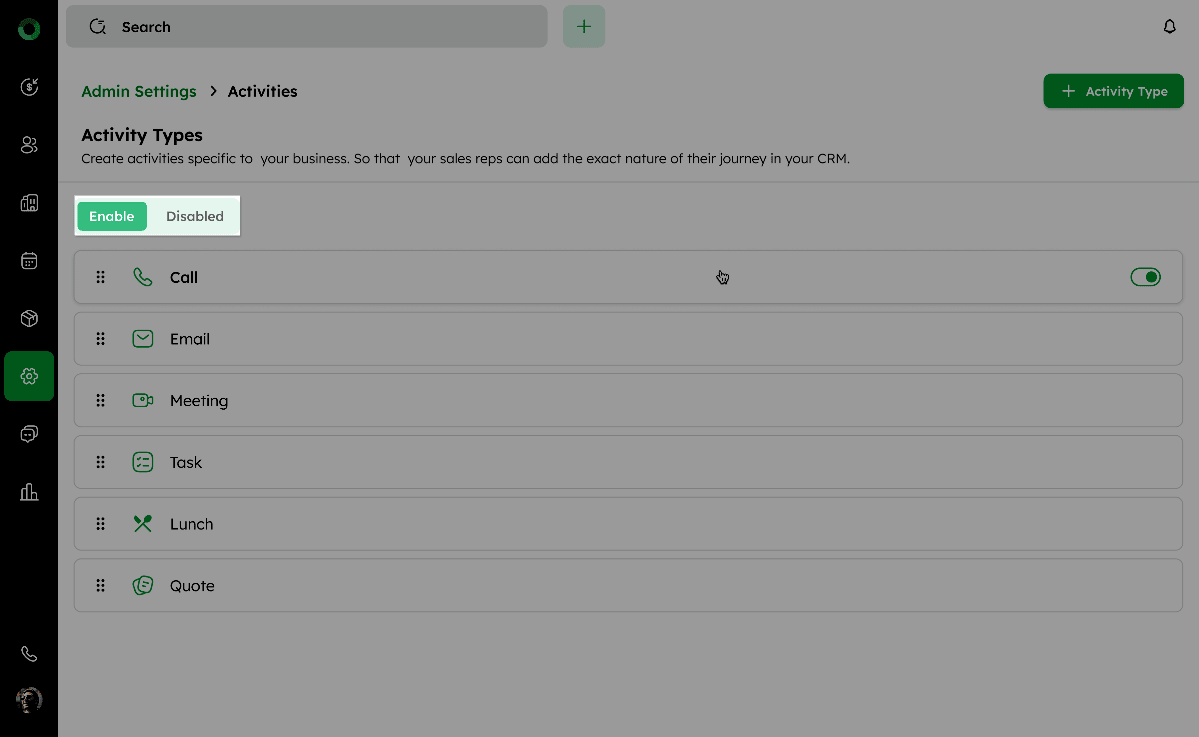Toggle off the Call activity switch
The width and height of the screenshot is (1199, 737).
pos(1145,277)
